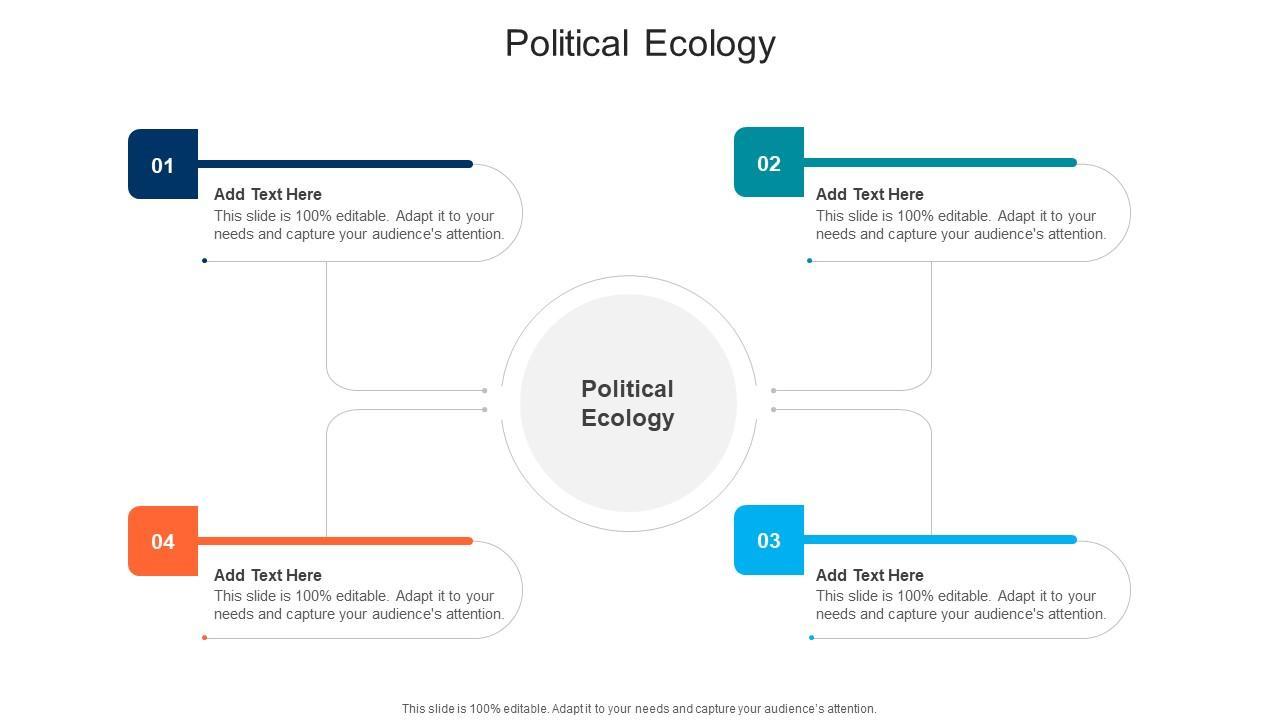The image size is (1280, 720).
Task: Click the teal 02 number badge
Action: 768,163
